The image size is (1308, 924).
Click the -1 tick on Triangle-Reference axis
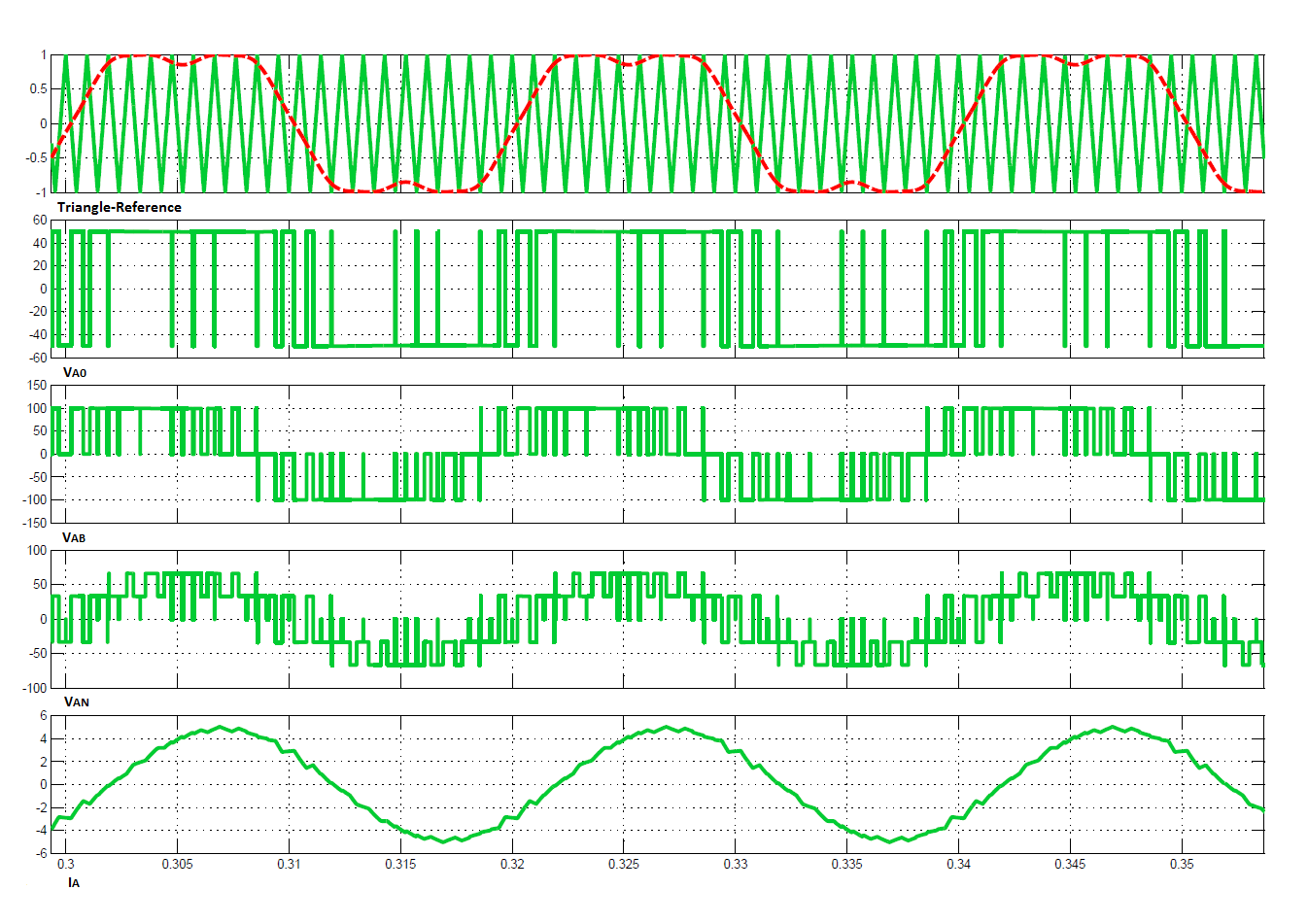pyautogui.click(x=42, y=192)
